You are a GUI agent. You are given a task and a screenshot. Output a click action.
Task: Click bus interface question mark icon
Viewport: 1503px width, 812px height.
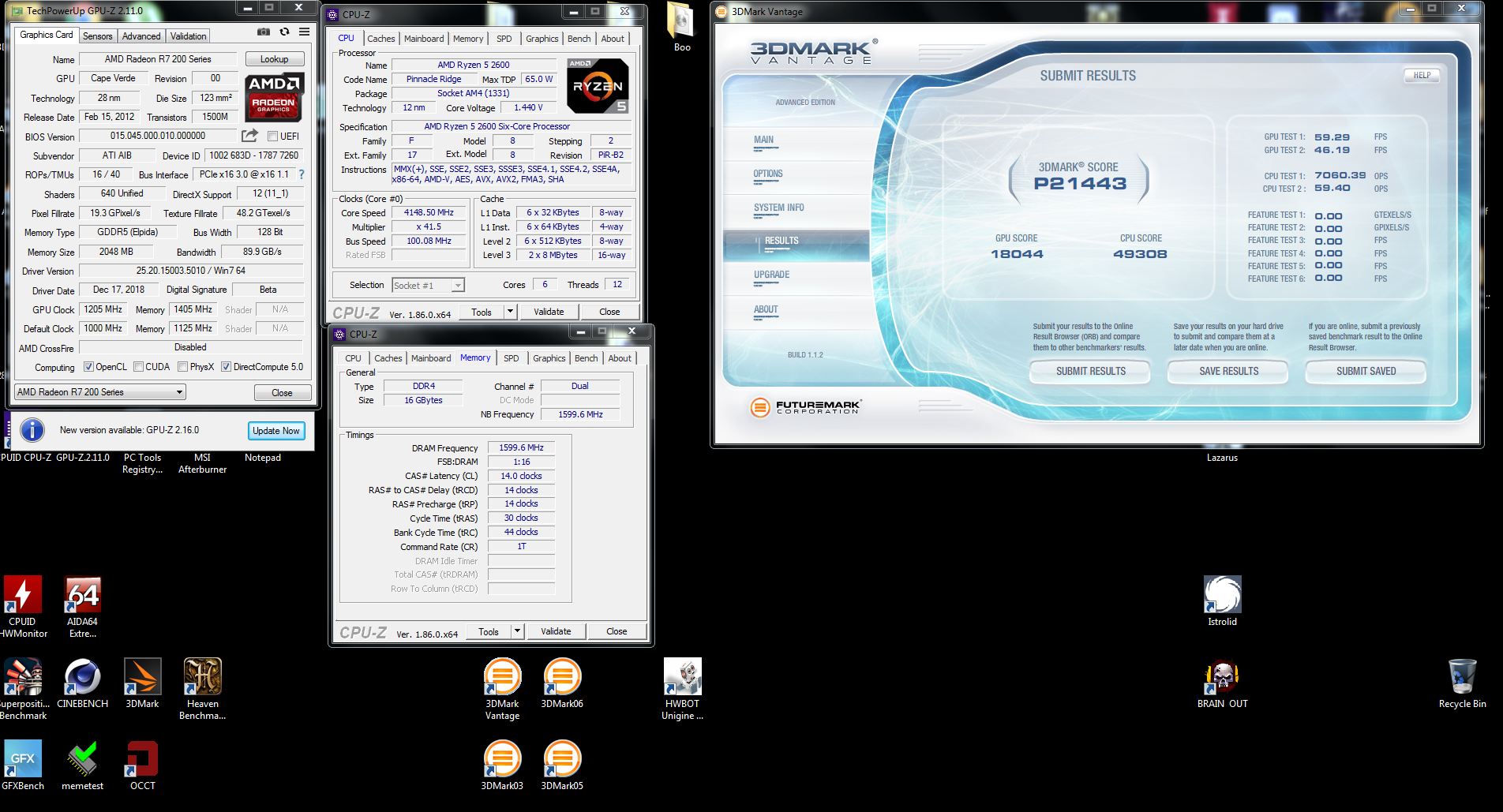301,174
